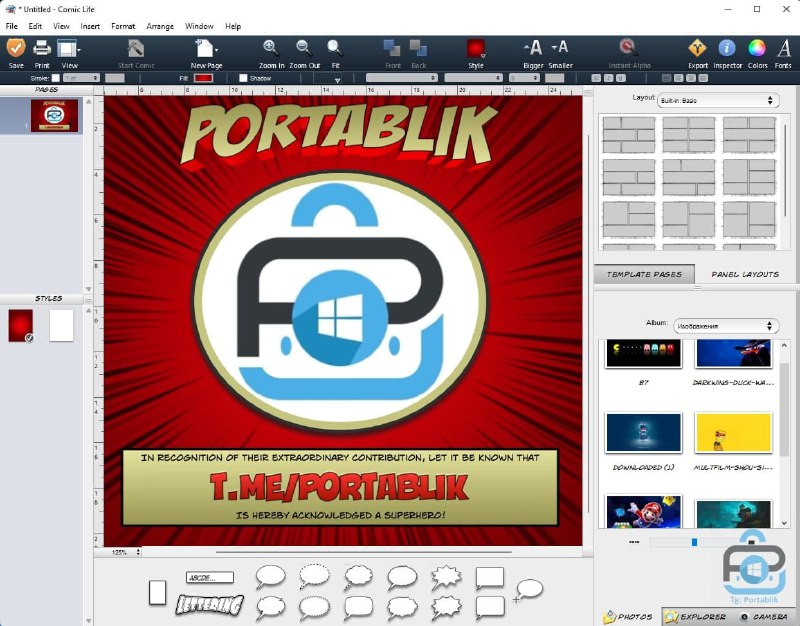Switch to the Explorer tab
Viewport: 800px width, 626px height.
pyautogui.click(x=695, y=616)
